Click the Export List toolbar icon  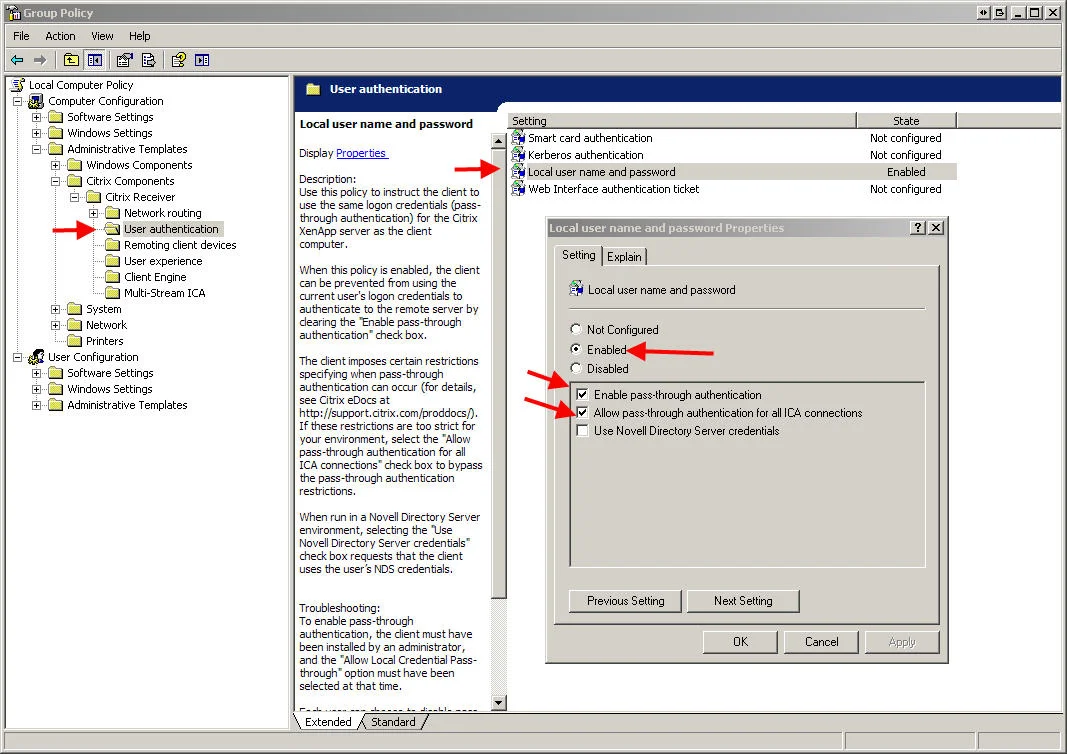(148, 60)
